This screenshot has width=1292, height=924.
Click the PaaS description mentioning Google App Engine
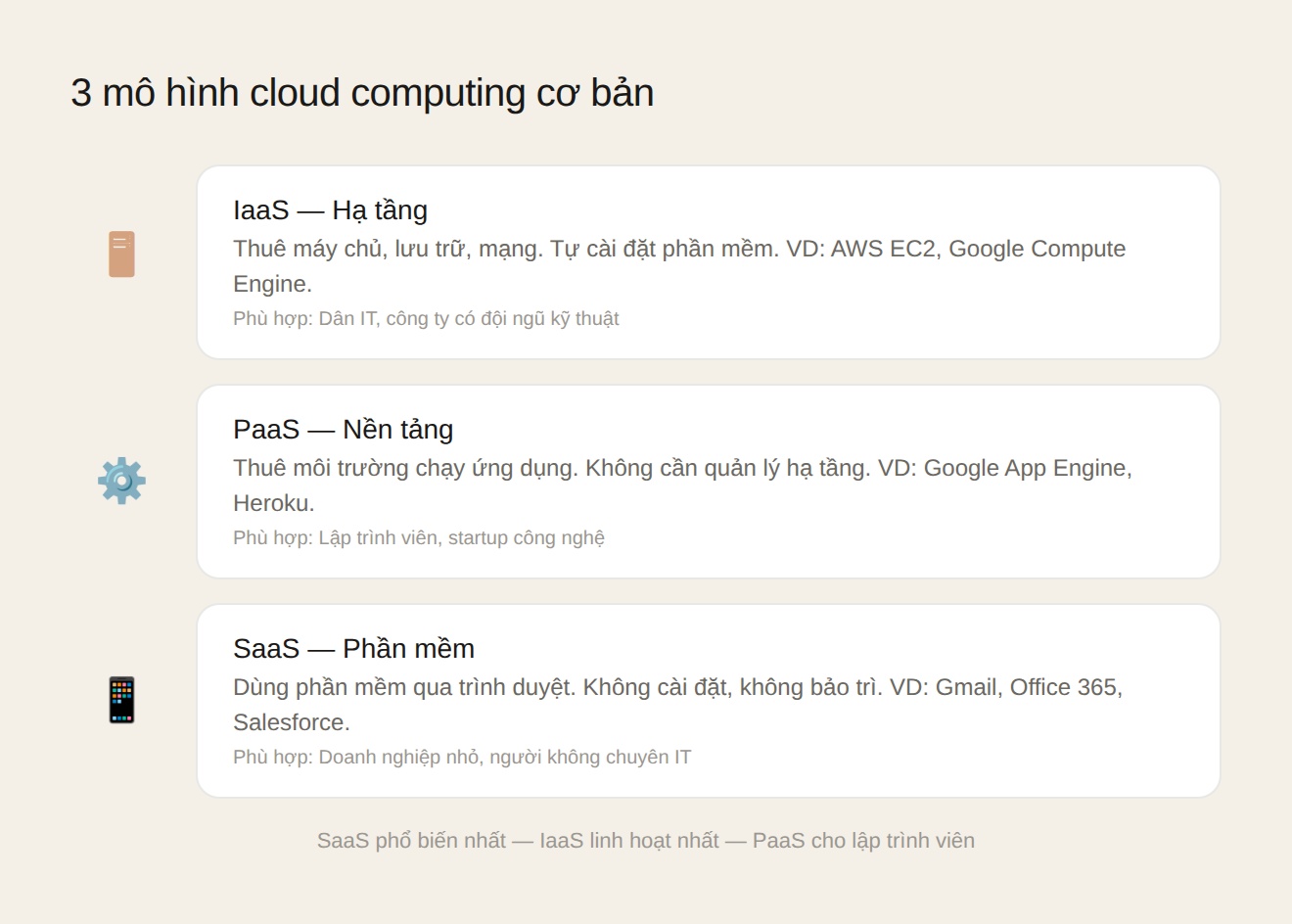click(x=682, y=485)
